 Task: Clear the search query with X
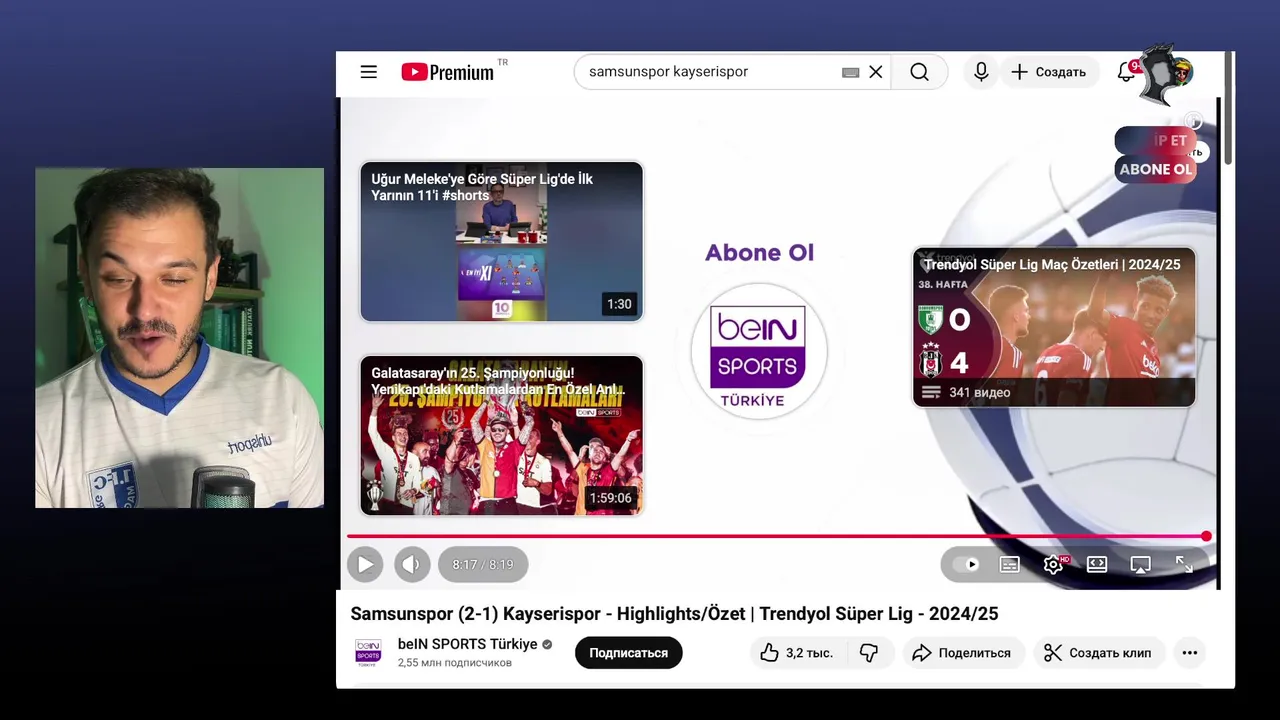[x=876, y=72]
